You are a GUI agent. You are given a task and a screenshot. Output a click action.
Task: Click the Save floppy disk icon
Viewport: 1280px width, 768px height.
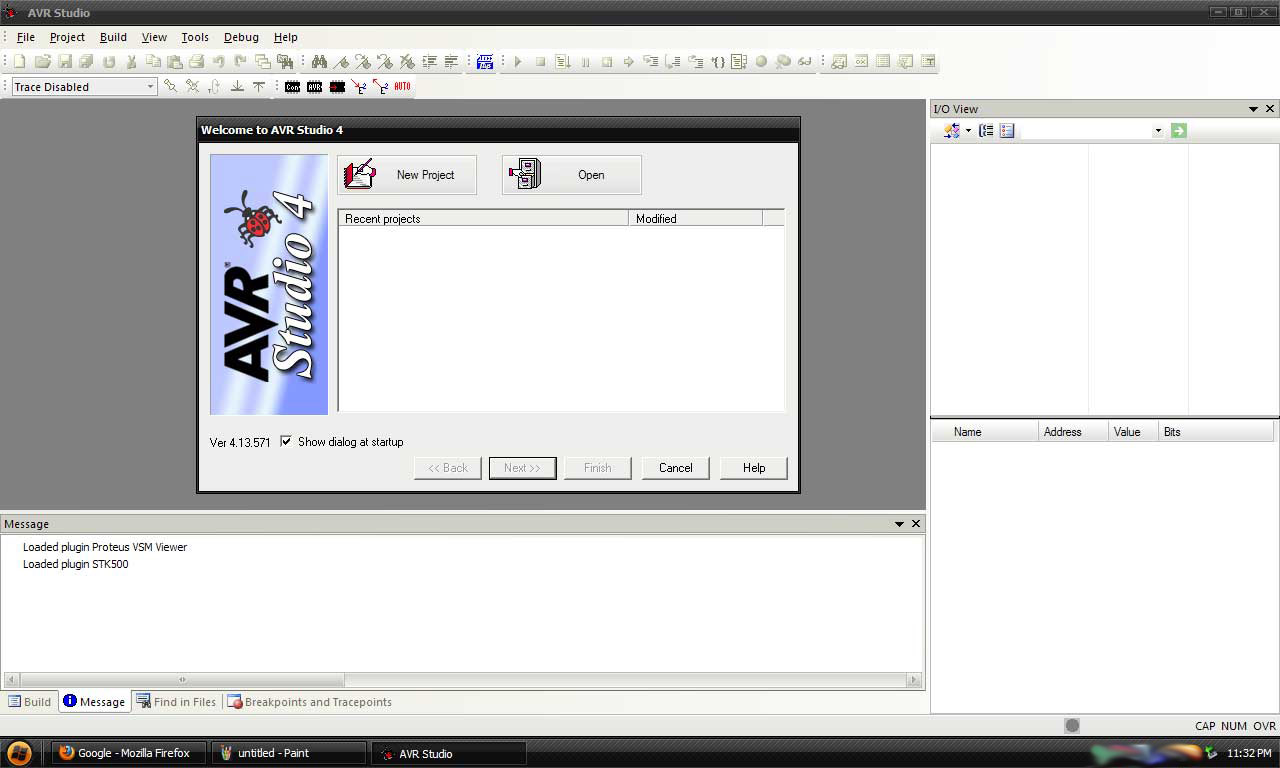click(x=64, y=62)
